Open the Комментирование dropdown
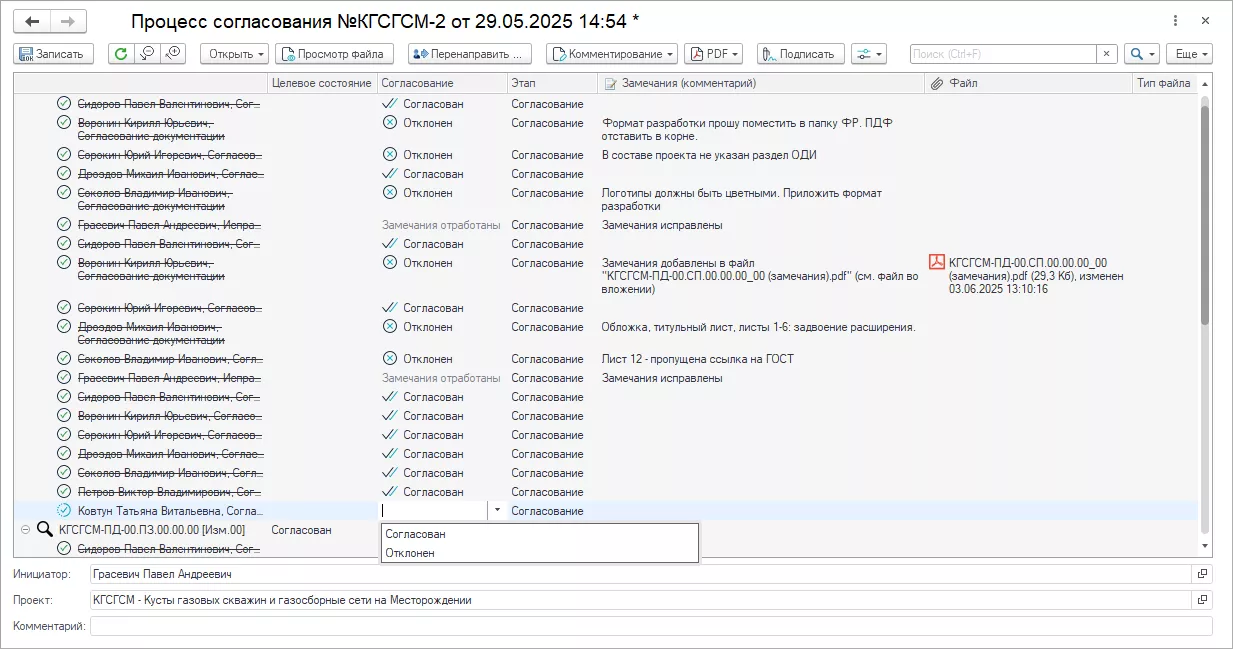 tap(612, 54)
